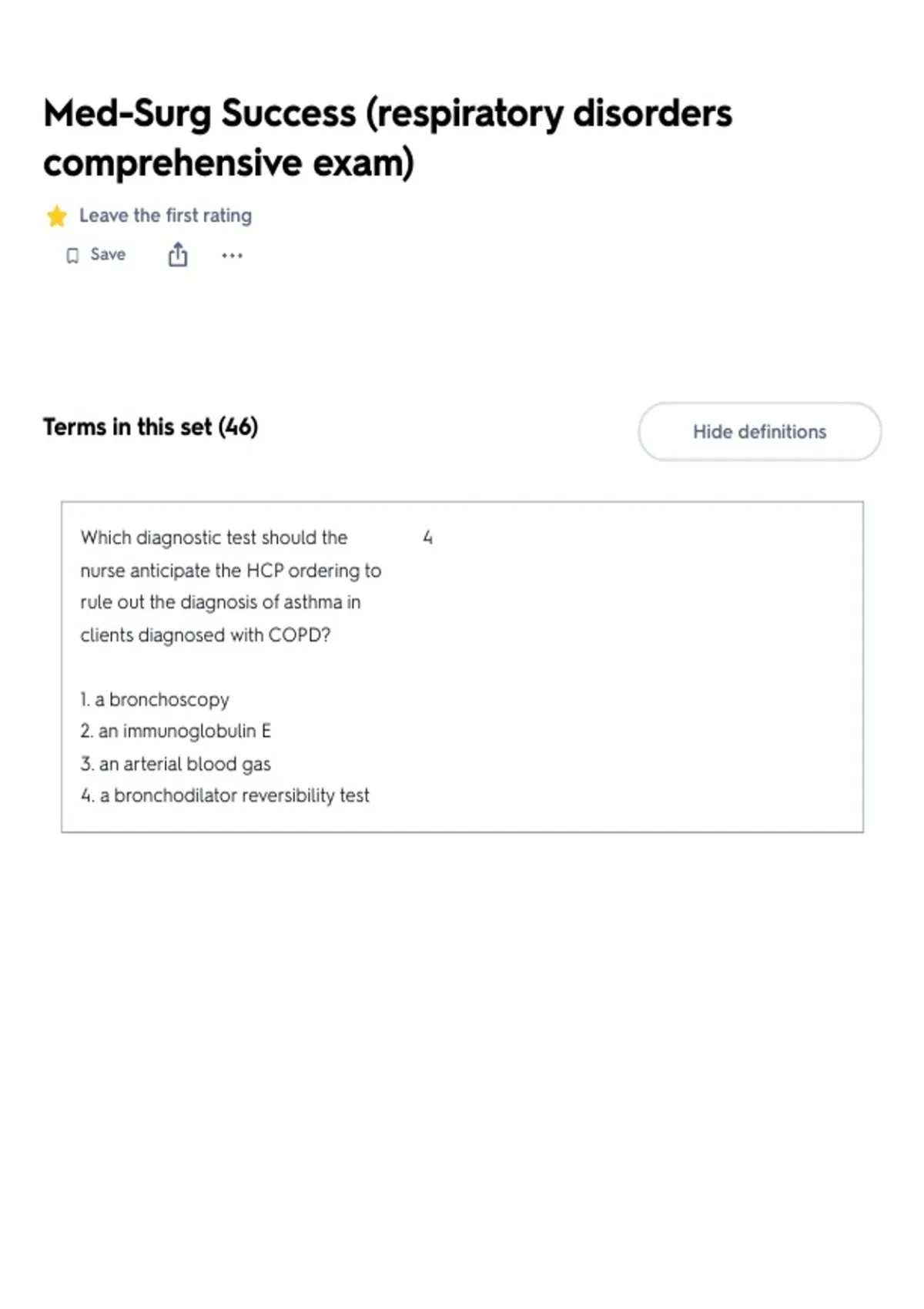Click the yellow star rating icon

56,216
